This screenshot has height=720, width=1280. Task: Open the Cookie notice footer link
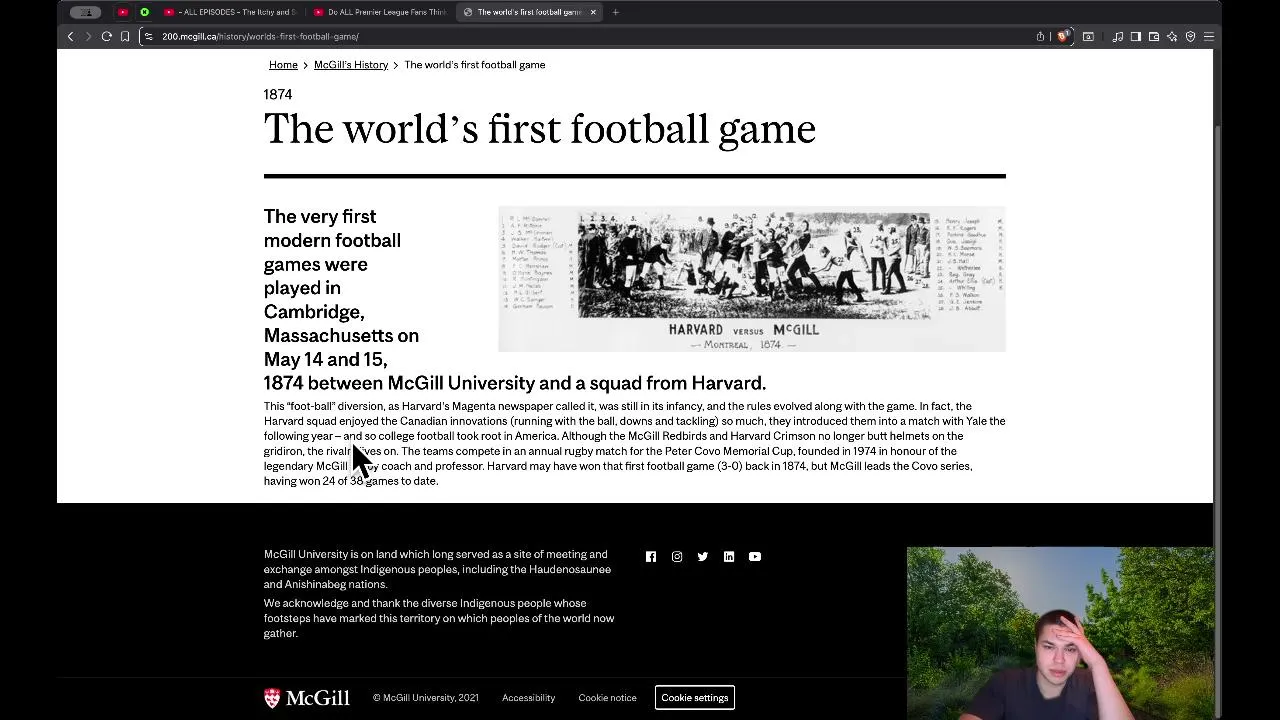click(x=607, y=698)
